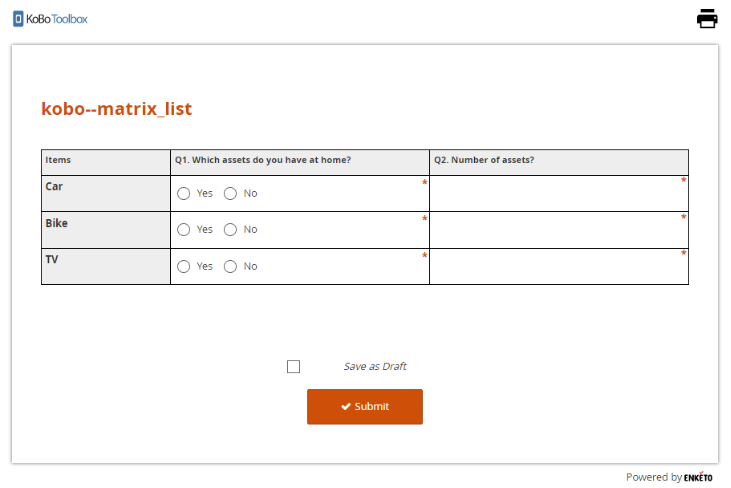Enable the Save as Draft checkbox
Screen dimensions: 731x488
(293, 366)
